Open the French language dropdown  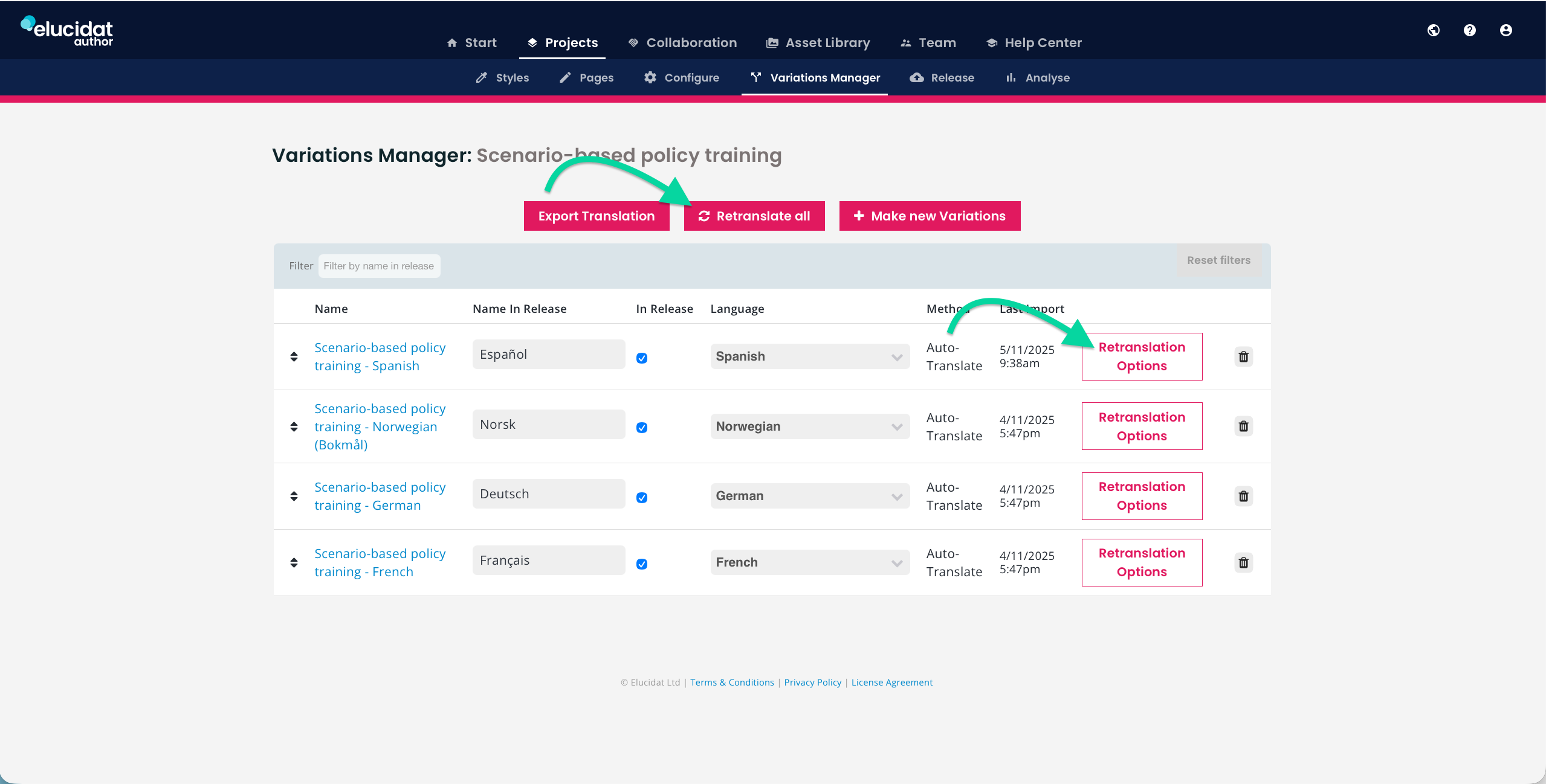810,562
